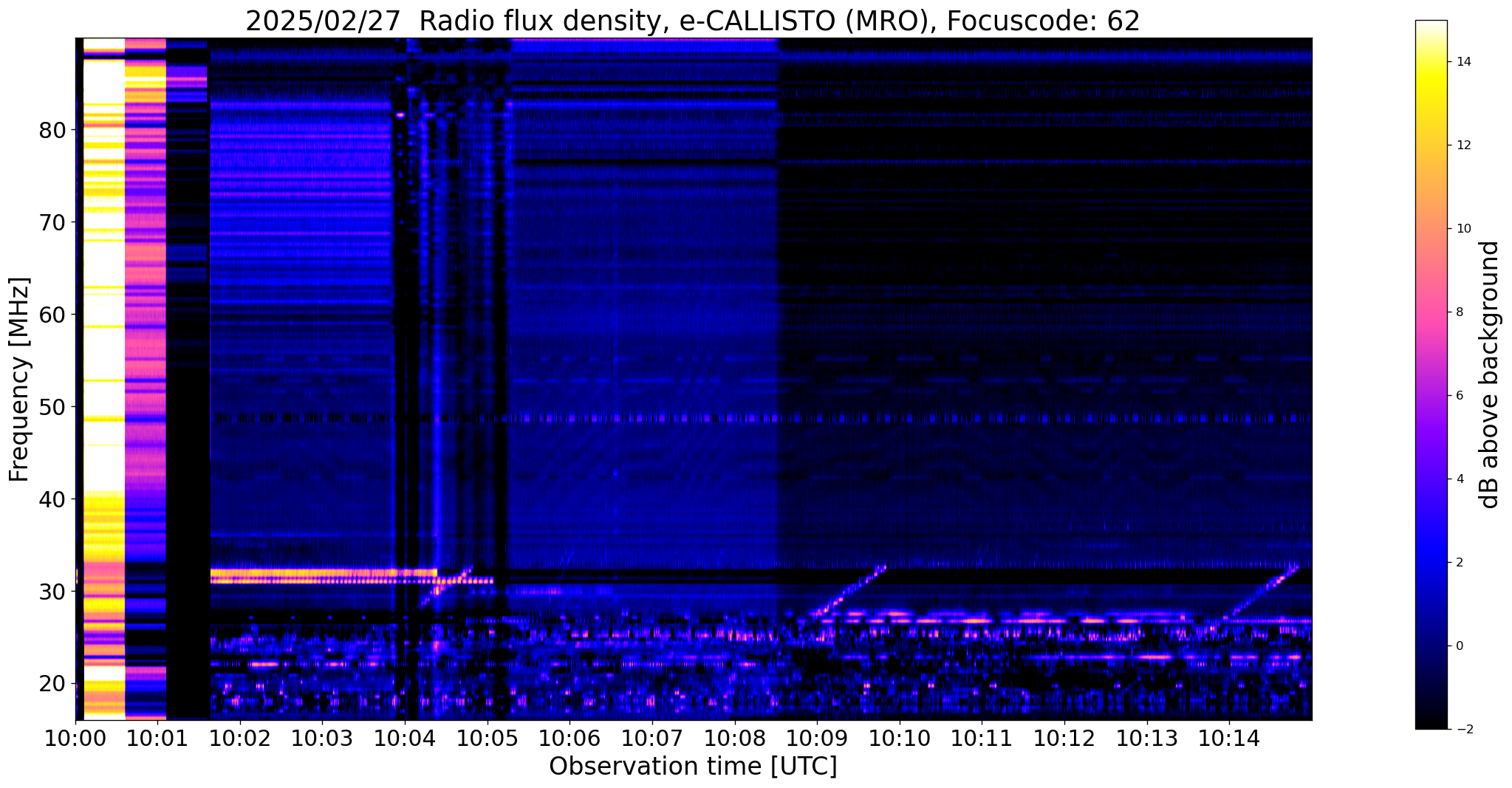Click the 10:08 time tick label
The image size is (1512, 788).
pyautogui.click(x=734, y=739)
